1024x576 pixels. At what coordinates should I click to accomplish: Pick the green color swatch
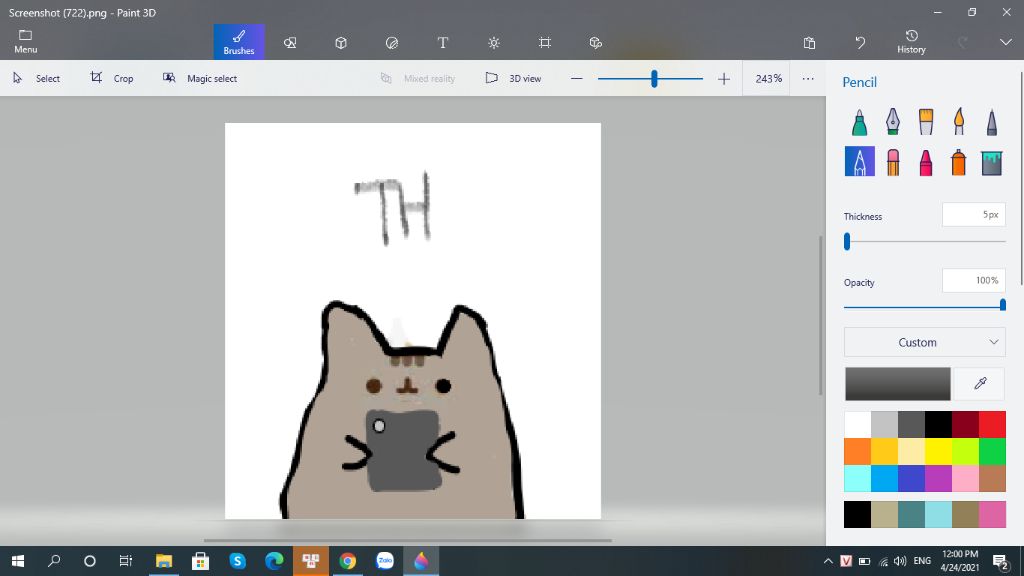992,451
